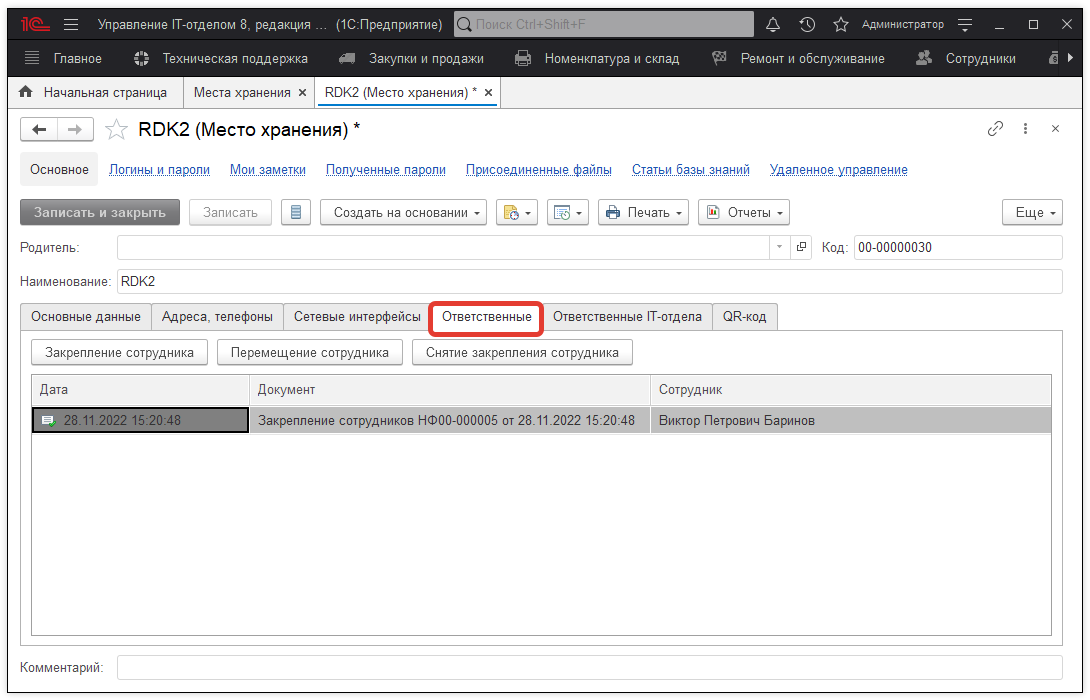
Task: Open the Родитель field dropdown arrow
Action: tap(780, 247)
